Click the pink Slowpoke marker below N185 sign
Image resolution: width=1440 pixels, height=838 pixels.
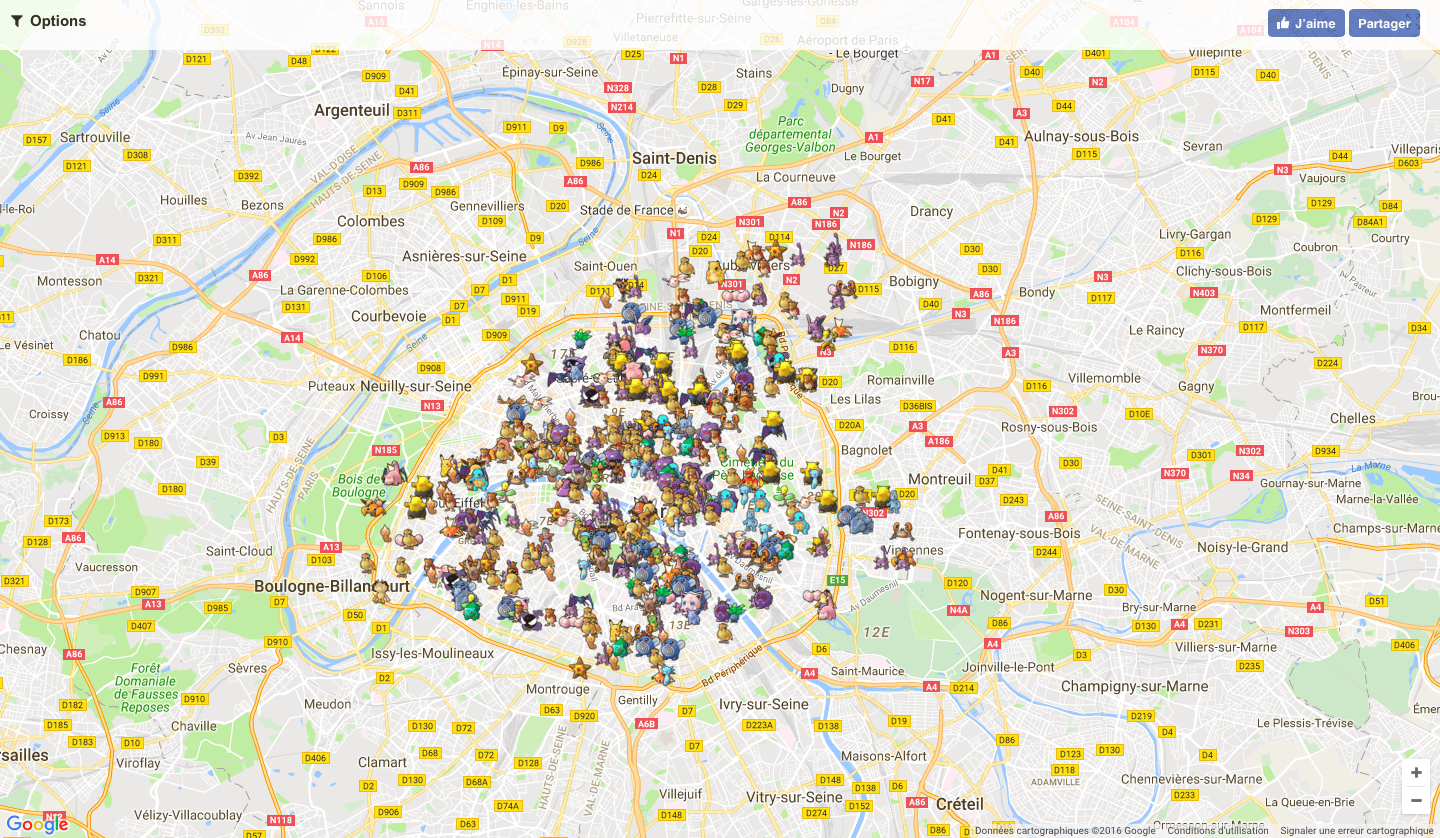pyautogui.click(x=393, y=473)
